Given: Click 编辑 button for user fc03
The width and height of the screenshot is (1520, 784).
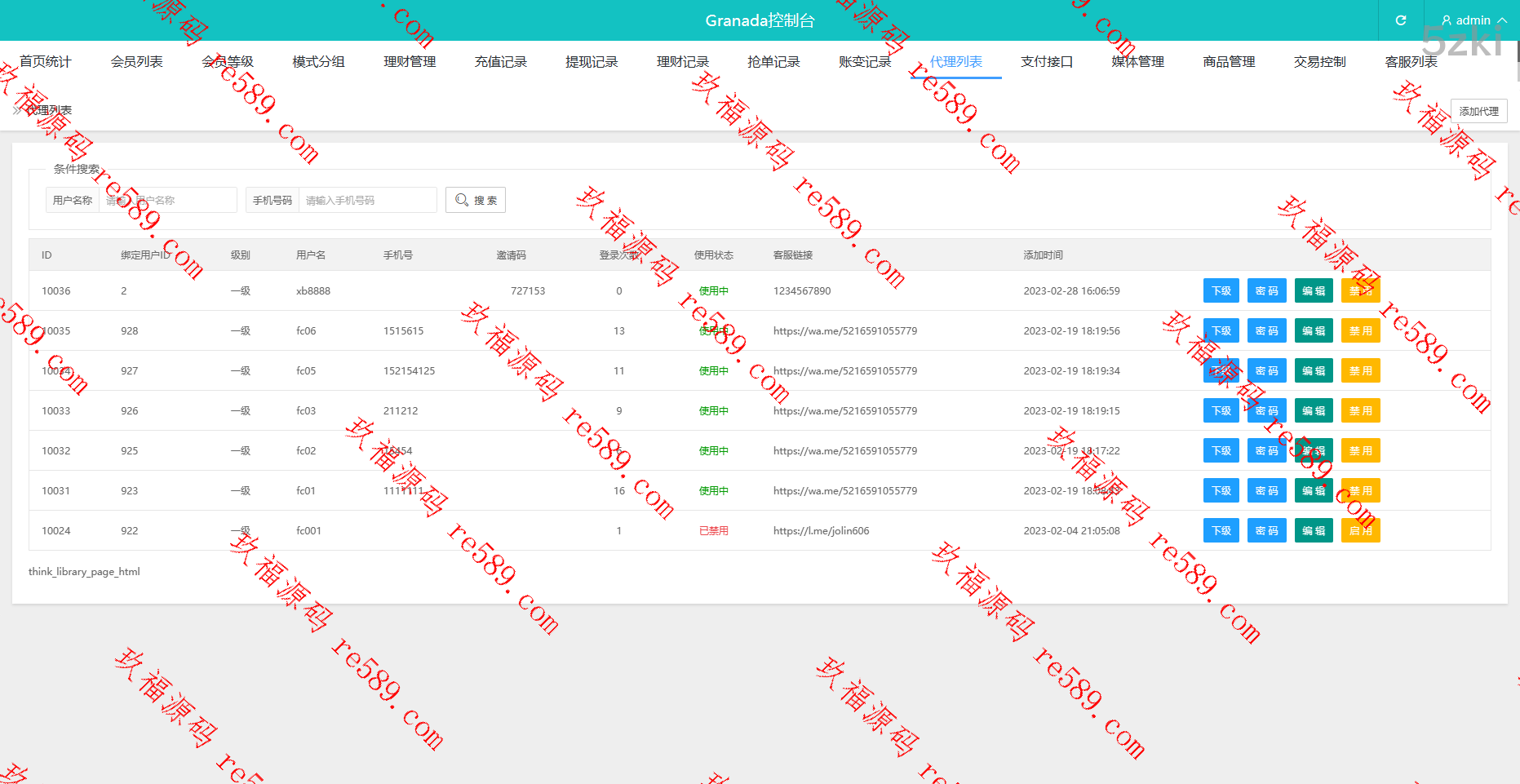Looking at the screenshot, I should point(1314,411).
